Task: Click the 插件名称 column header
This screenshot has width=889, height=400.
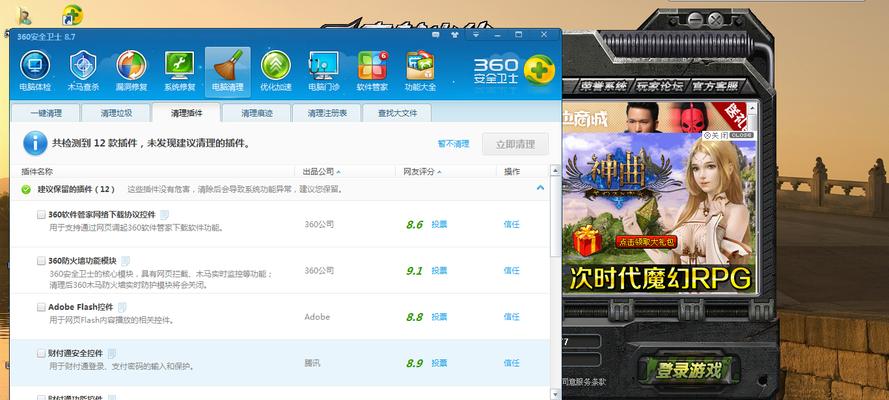Action: coord(37,172)
